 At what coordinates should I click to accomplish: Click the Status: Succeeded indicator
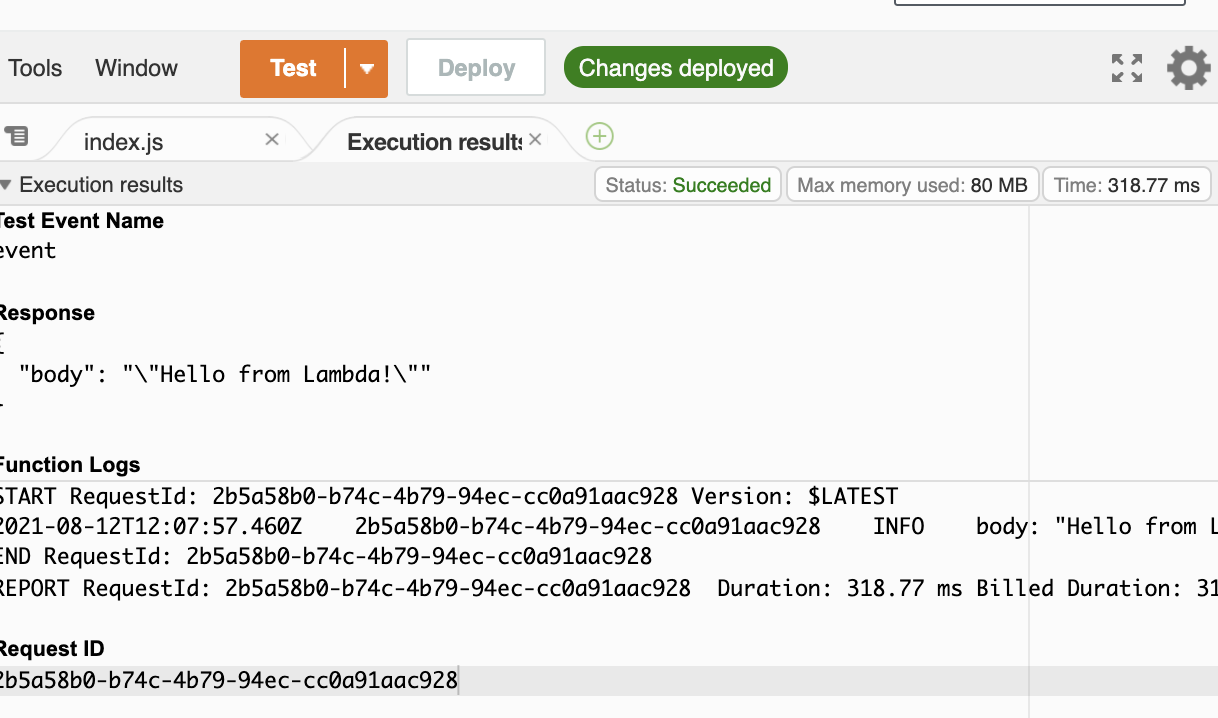point(688,185)
